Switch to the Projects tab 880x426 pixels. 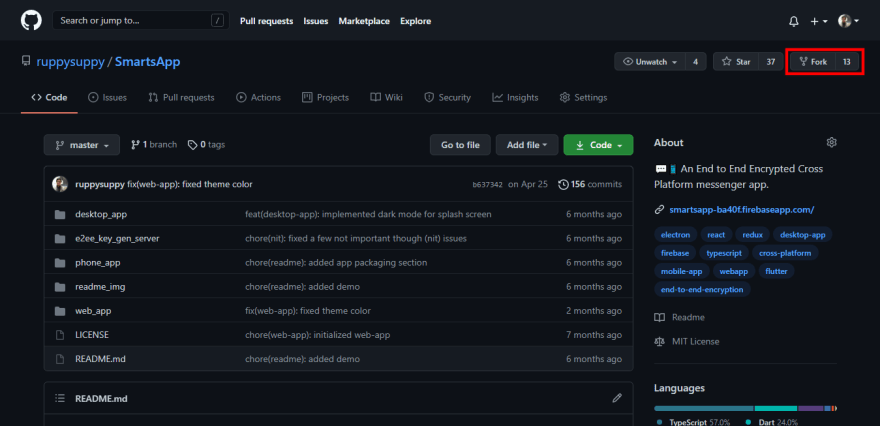(326, 98)
